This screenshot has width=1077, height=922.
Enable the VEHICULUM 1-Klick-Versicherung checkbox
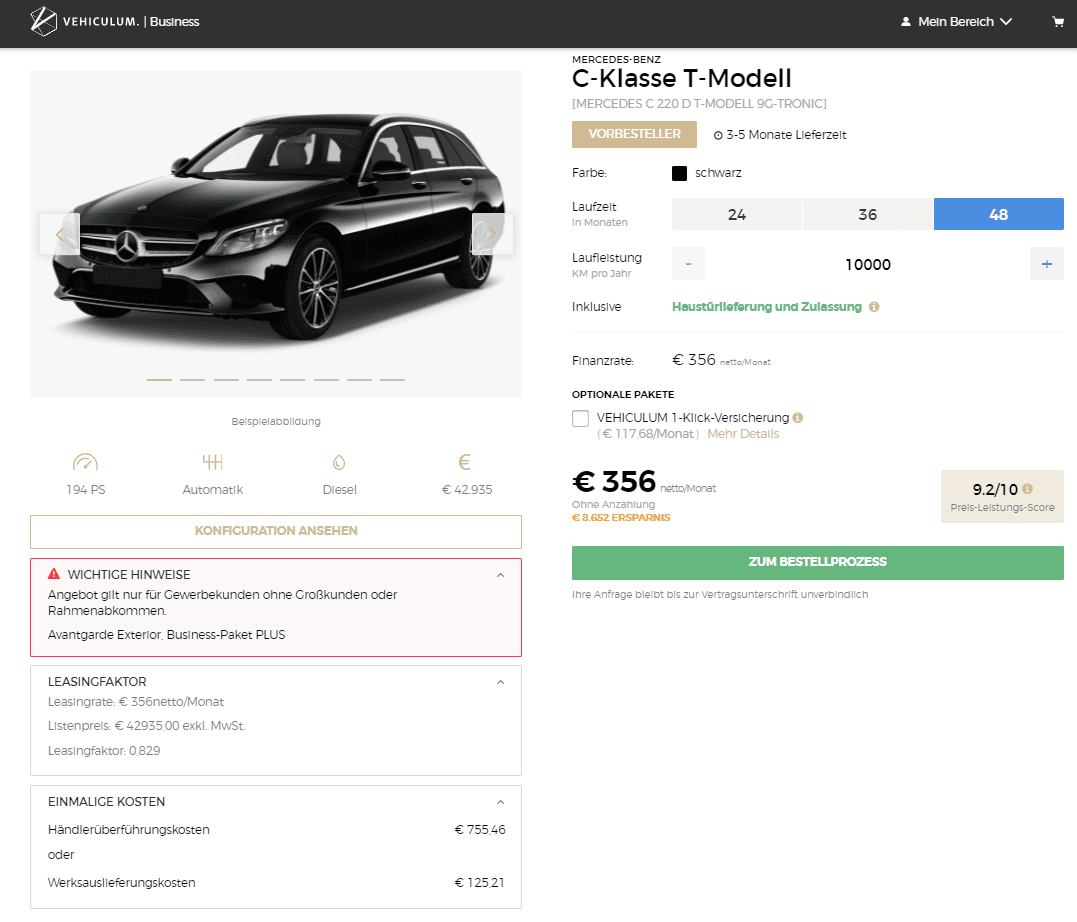coord(580,418)
